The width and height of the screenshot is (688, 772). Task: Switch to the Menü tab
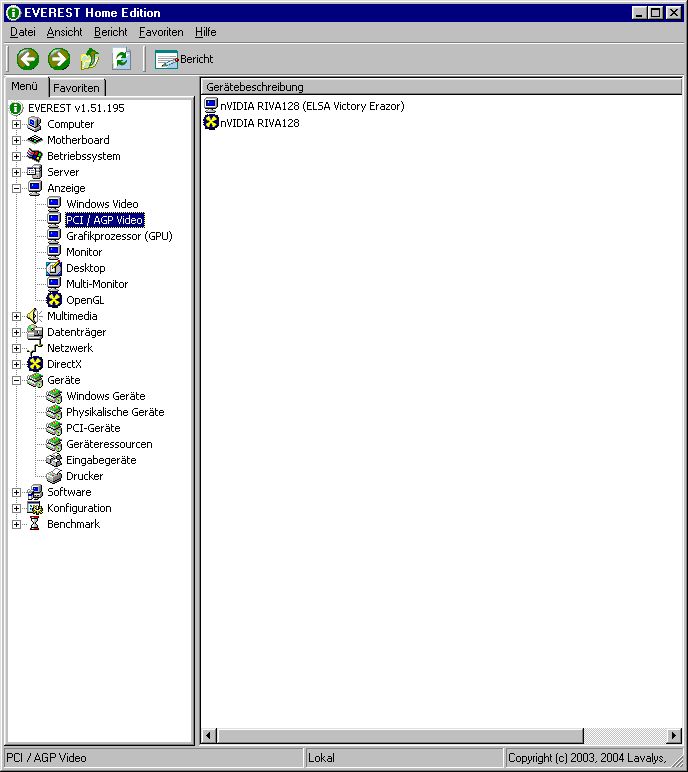[25, 86]
